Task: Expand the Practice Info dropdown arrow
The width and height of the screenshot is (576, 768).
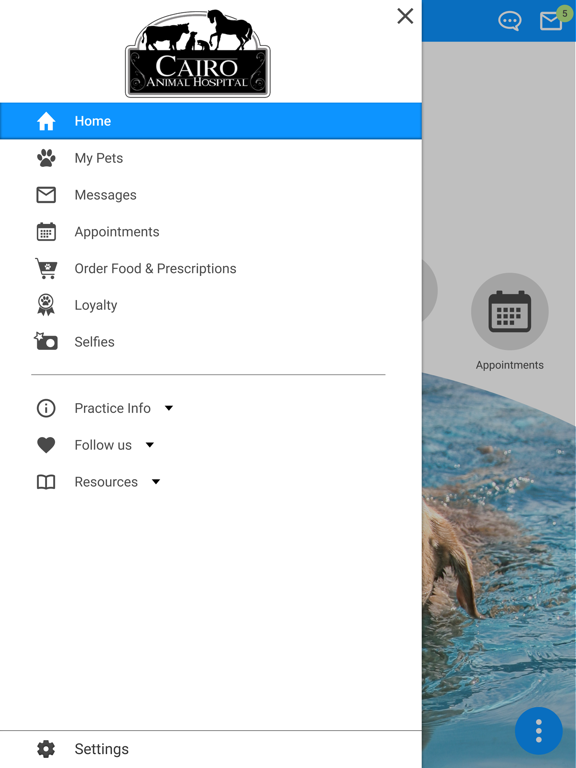Action: (169, 408)
